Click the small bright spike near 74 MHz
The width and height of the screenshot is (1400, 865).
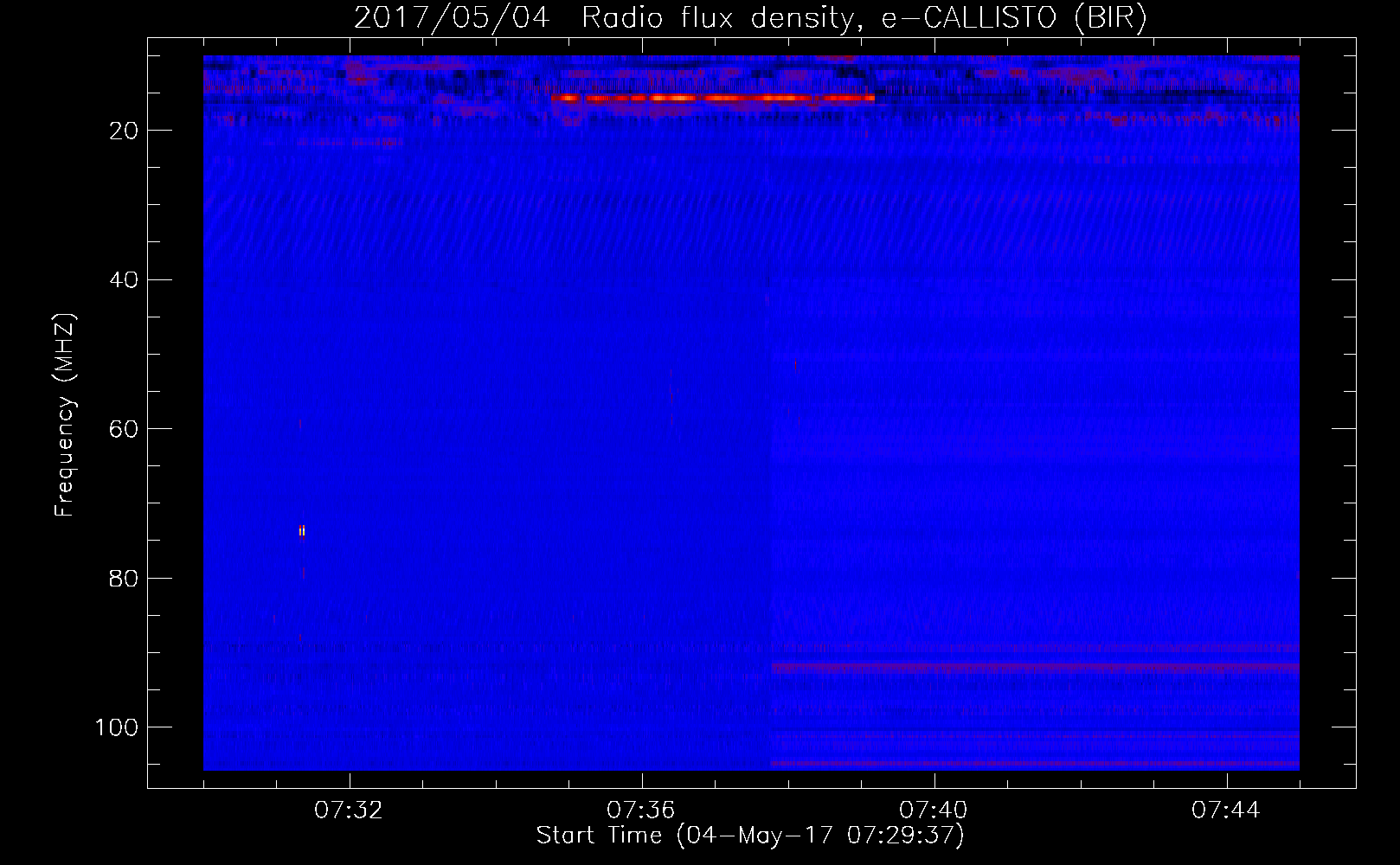[x=301, y=531]
